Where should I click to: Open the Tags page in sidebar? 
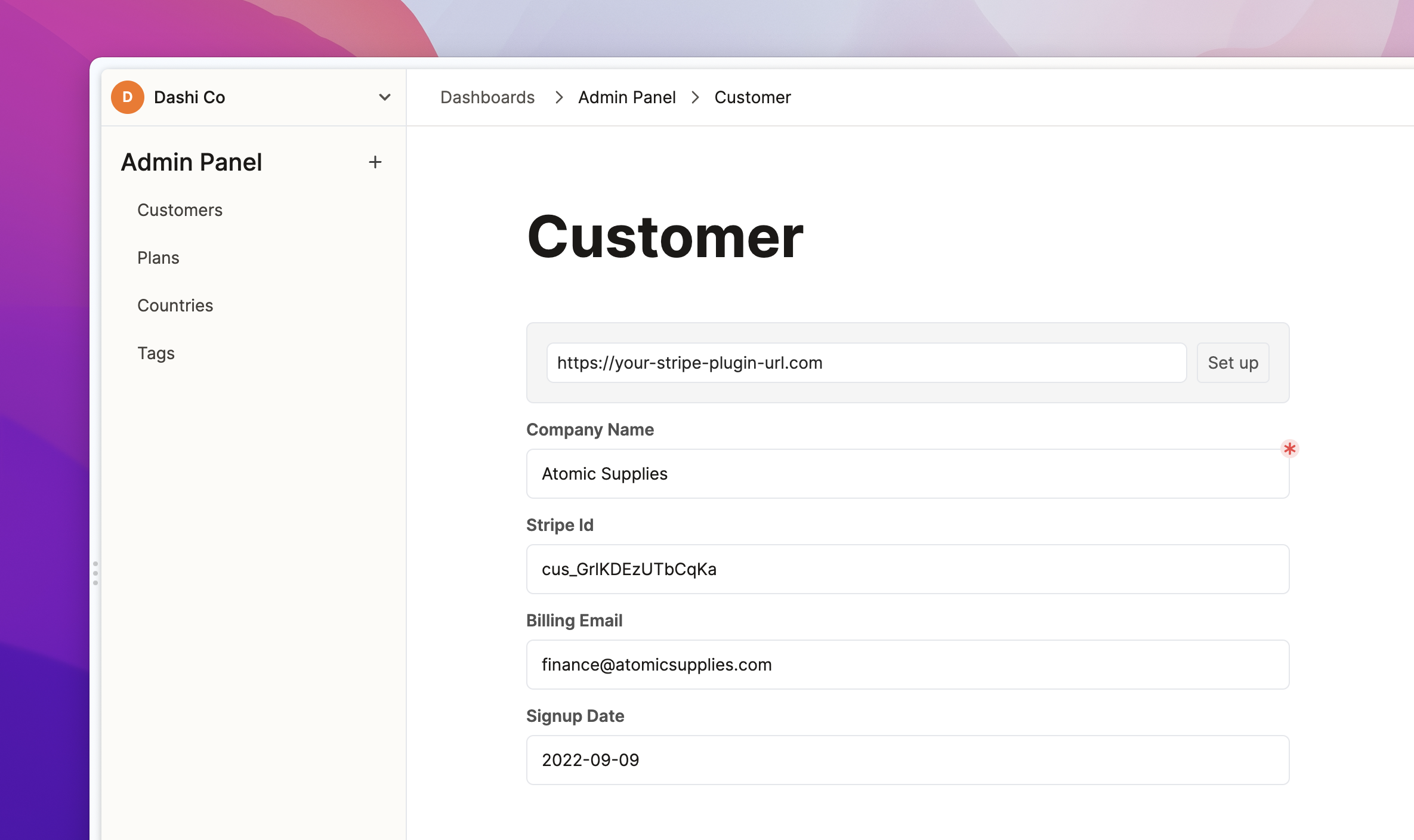coord(156,353)
